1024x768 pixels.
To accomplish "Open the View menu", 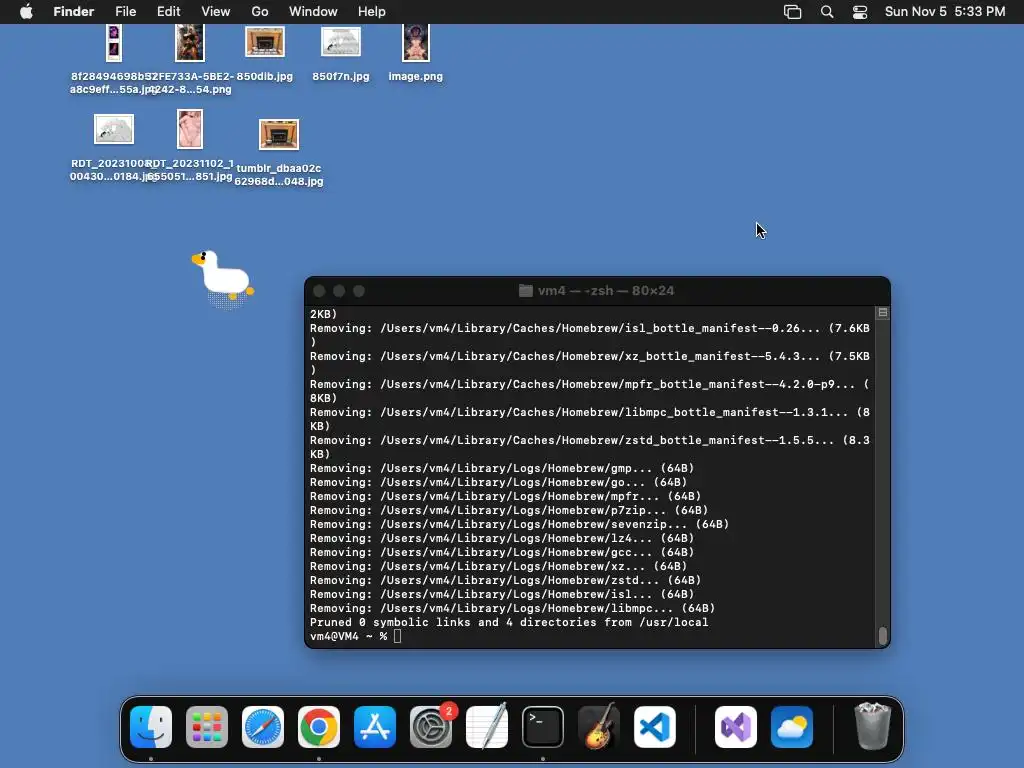I will (216, 12).
